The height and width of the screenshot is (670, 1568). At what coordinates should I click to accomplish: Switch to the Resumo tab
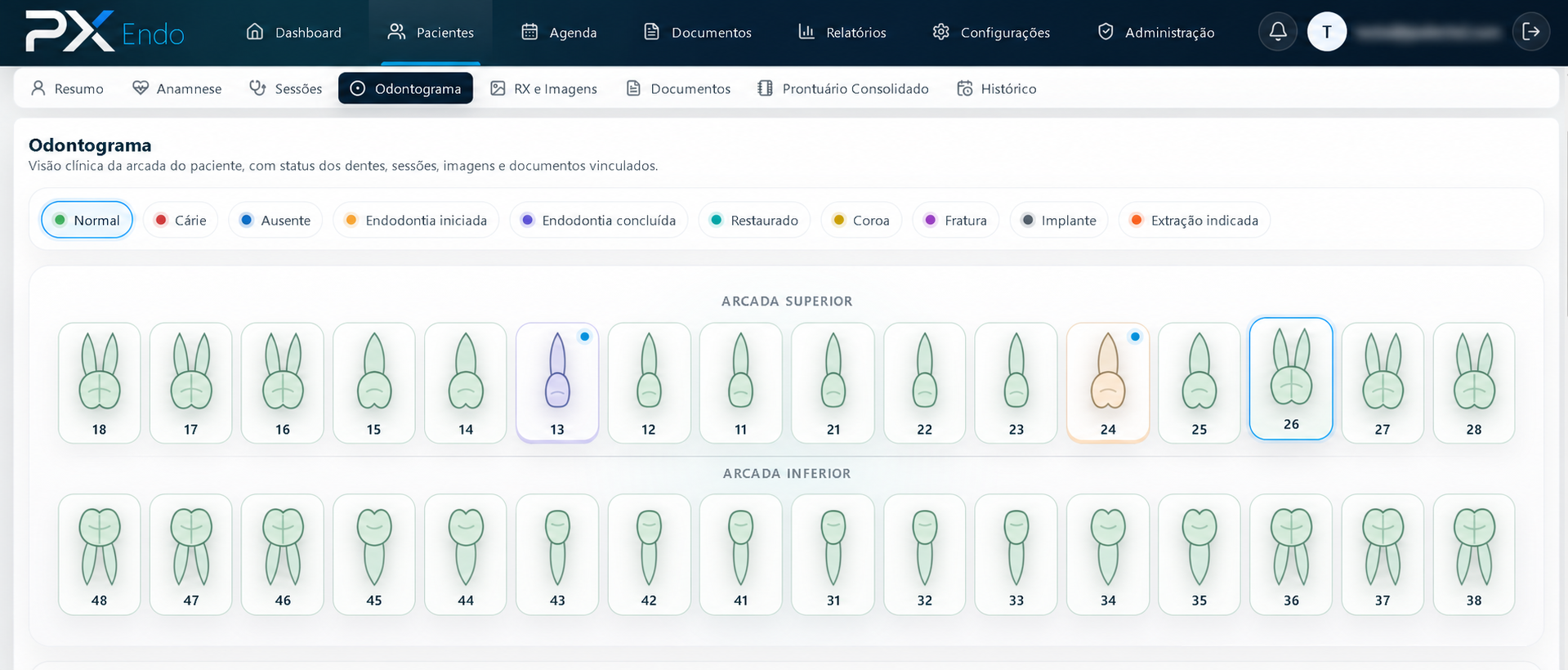click(x=67, y=88)
